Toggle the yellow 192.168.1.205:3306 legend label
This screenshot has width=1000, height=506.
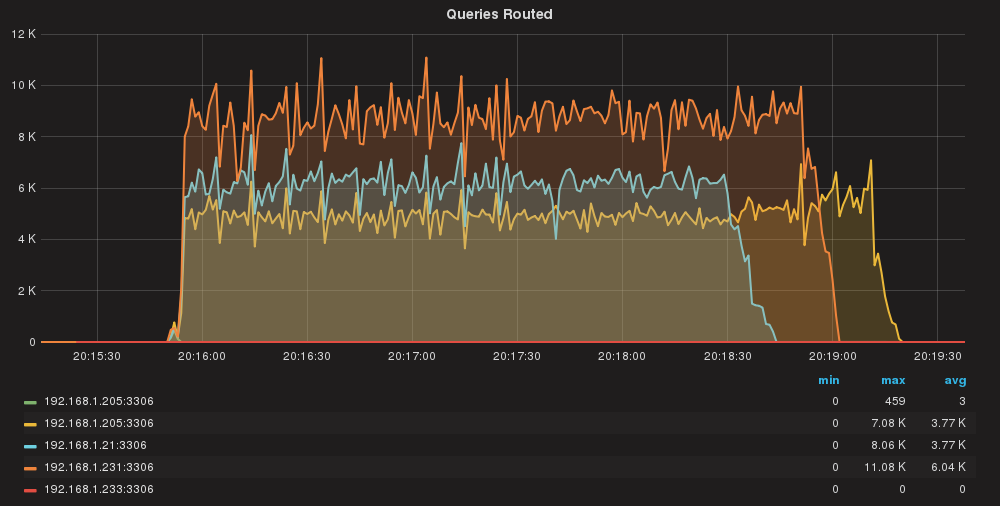point(99,423)
